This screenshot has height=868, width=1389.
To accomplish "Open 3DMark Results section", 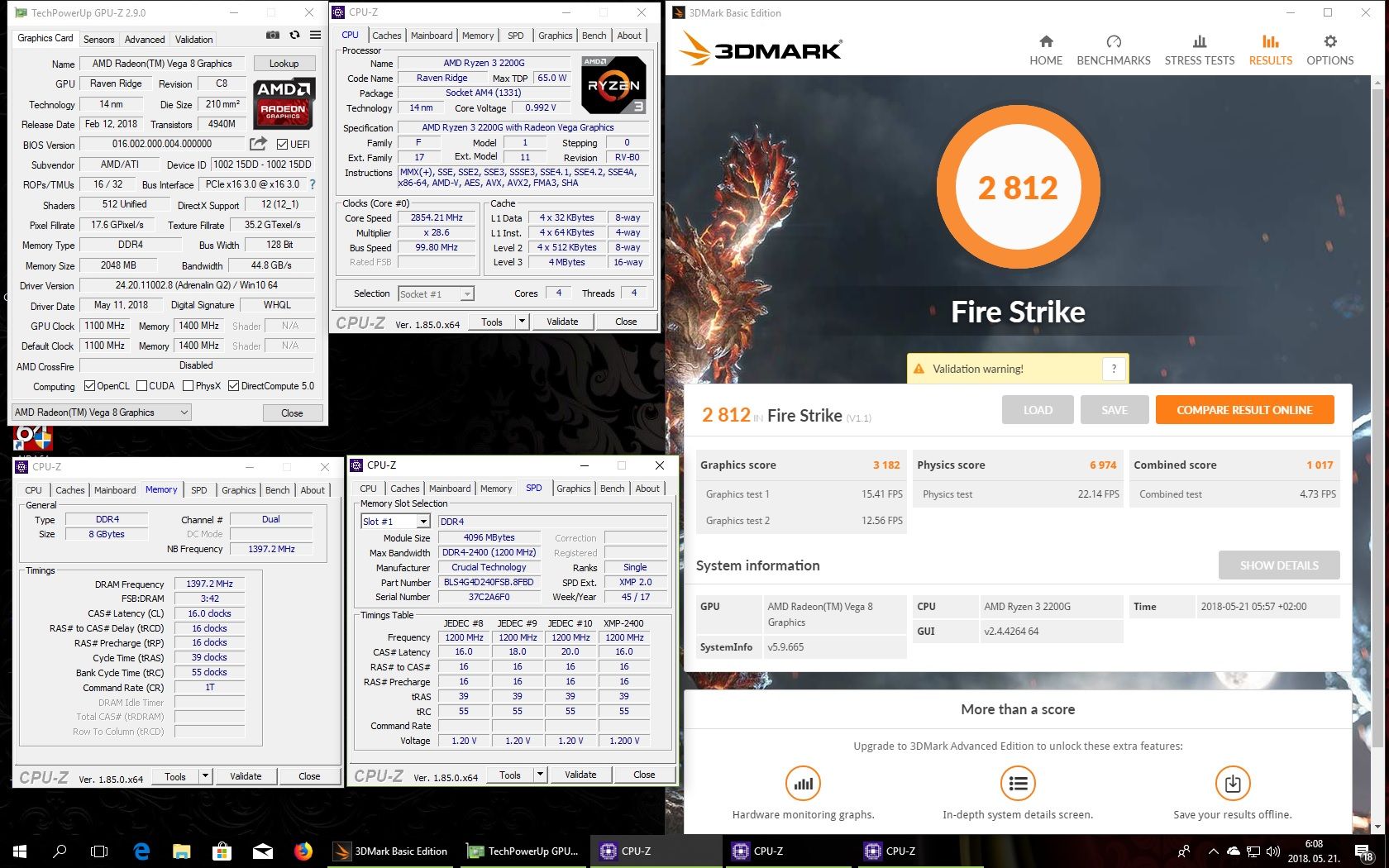I will pyautogui.click(x=1271, y=50).
